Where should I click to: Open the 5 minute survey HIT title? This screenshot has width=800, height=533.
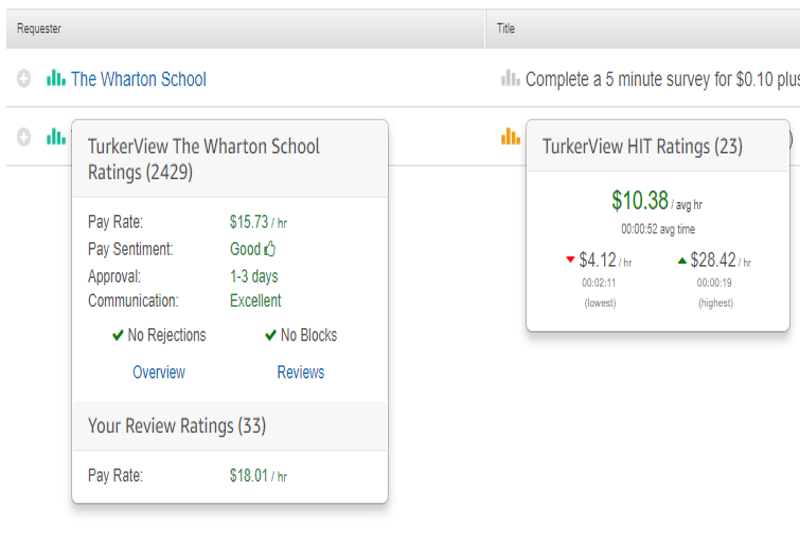point(660,79)
